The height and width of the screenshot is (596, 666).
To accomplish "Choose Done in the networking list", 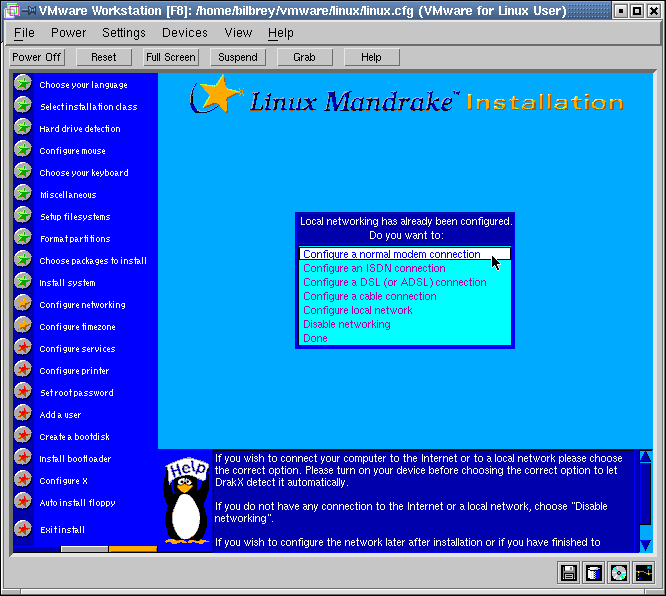I will click(x=315, y=338).
